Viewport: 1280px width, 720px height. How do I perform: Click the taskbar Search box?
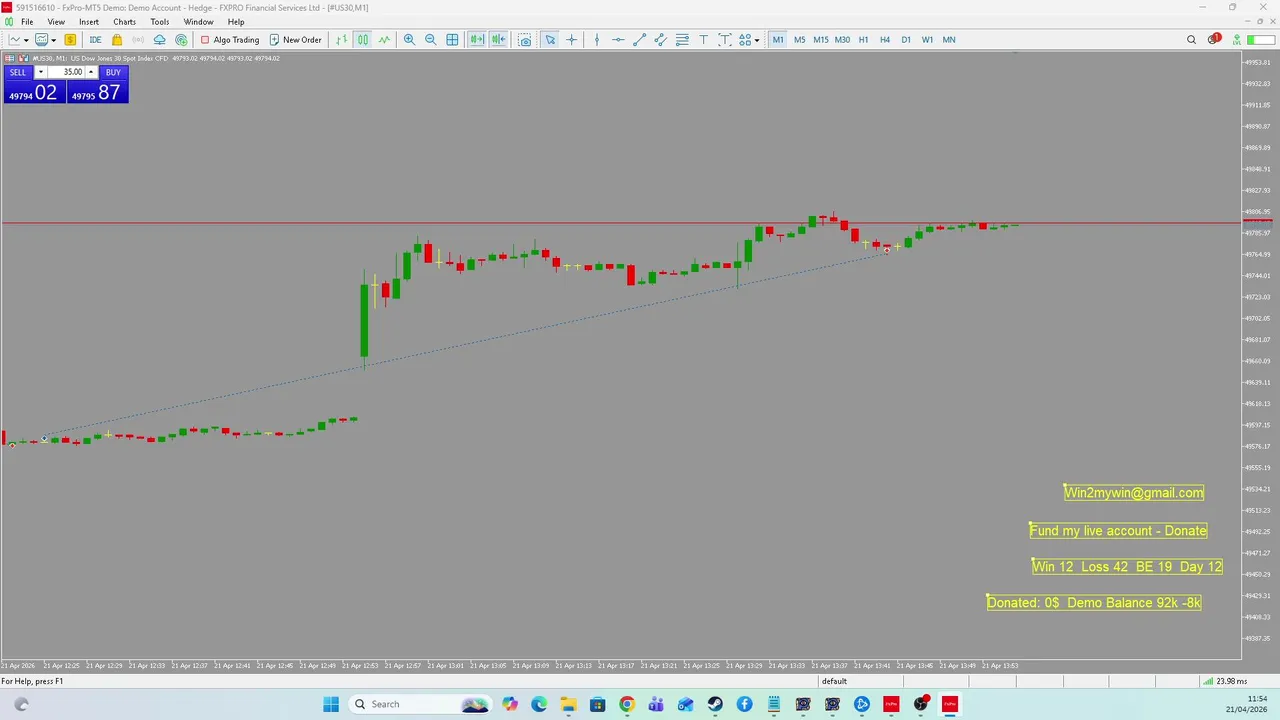[420, 704]
